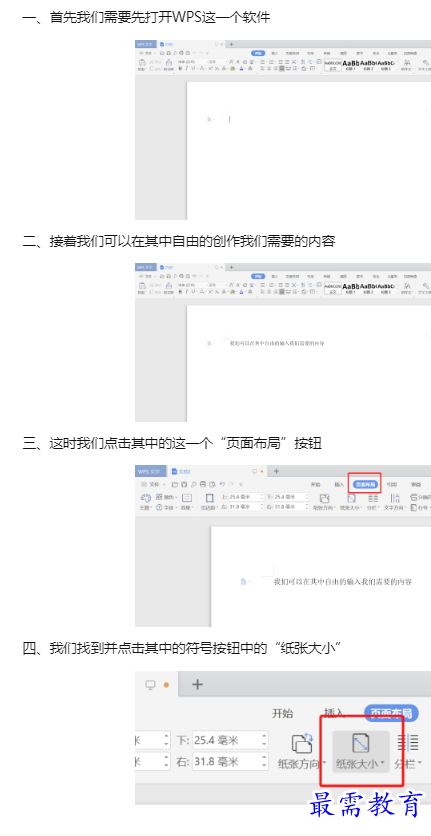
Task: Select the WPS 文字 tab in step three
Action: click(150, 471)
